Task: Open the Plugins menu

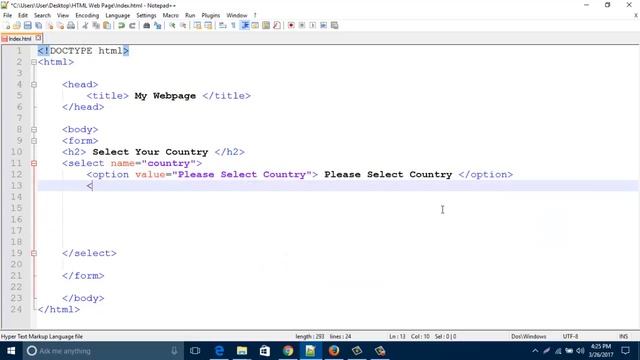Action: point(211,15)
